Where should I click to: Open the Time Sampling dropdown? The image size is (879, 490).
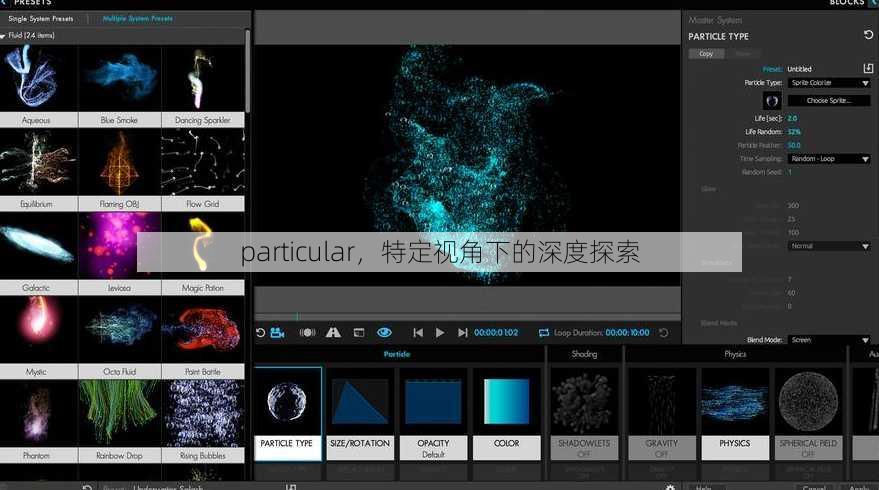[x=829, y=159]
